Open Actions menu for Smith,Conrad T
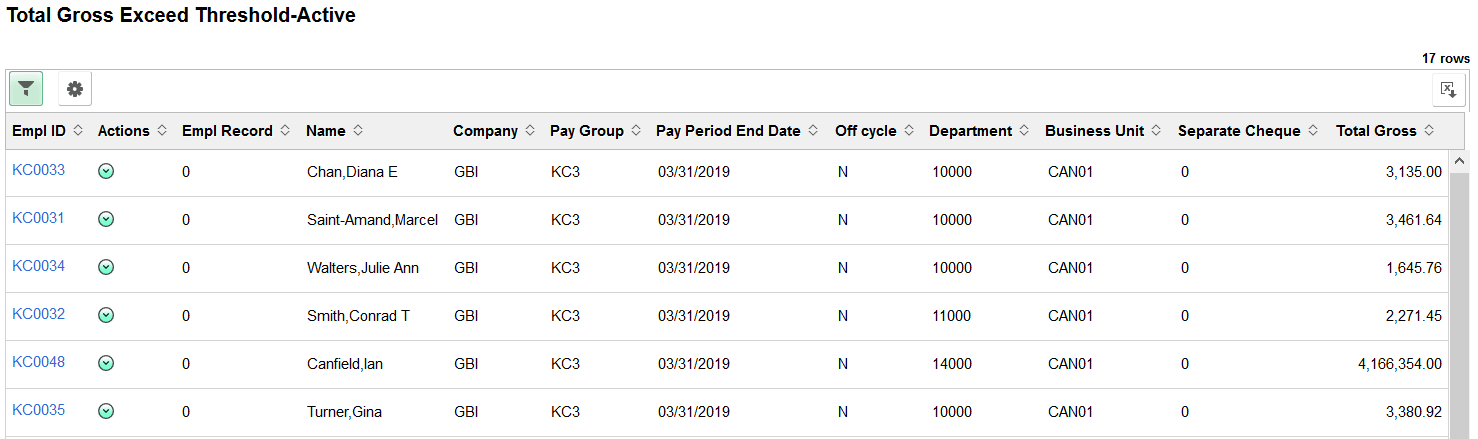1478x439 pixels. coord(106,315)
